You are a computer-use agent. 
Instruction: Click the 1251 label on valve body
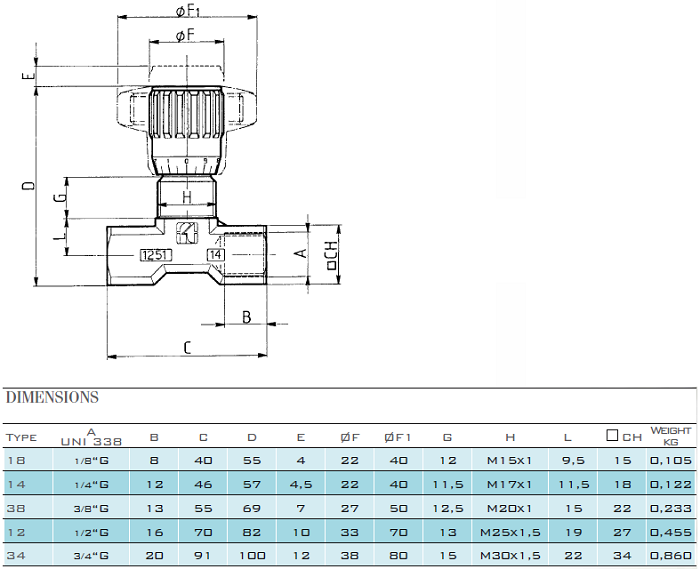tap(156, 255)
